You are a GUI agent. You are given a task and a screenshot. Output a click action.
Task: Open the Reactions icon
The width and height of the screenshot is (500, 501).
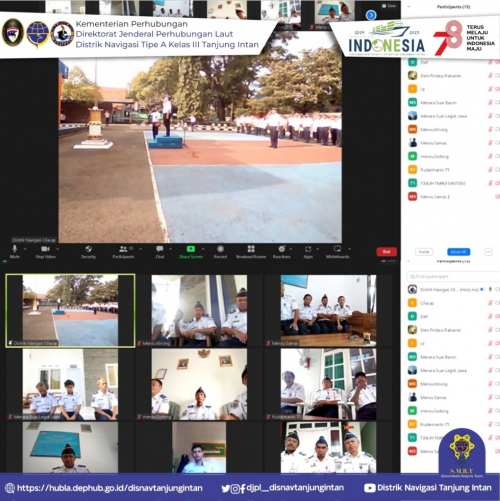(x=282, y=249)
